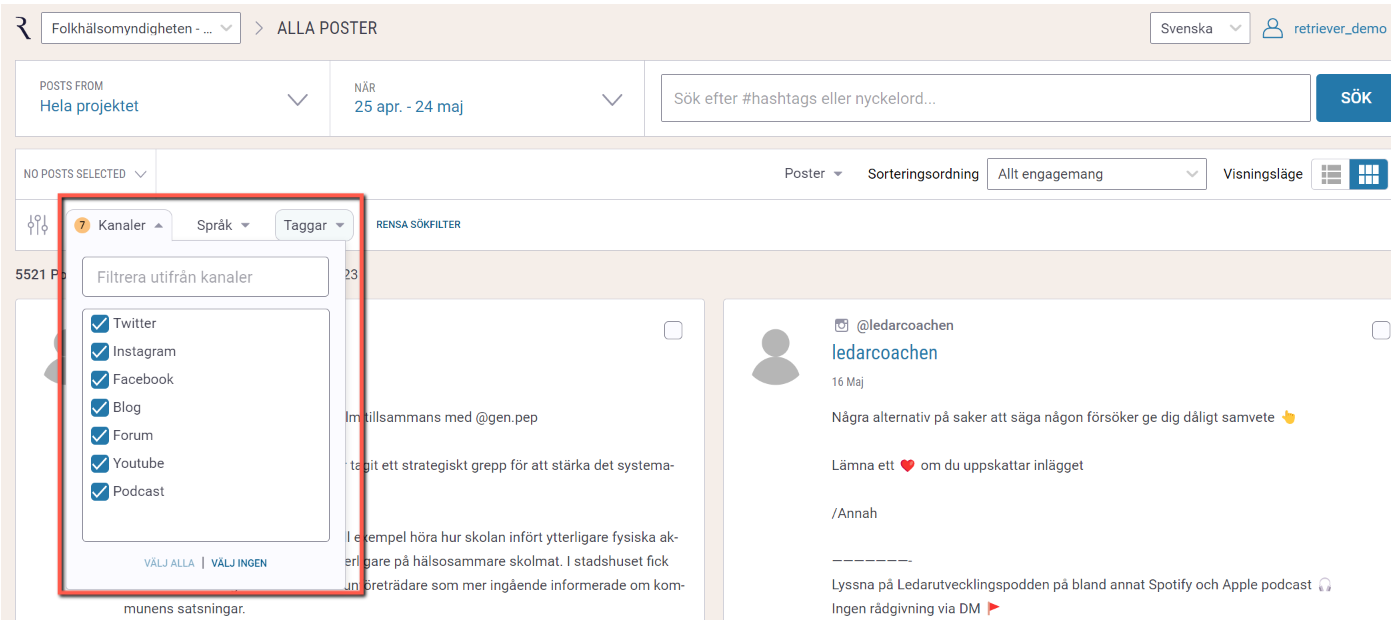Click the '16 Maj' post date
This screenshot has width=1391, height=624.
pyautogui.click(x=848, y=382)
